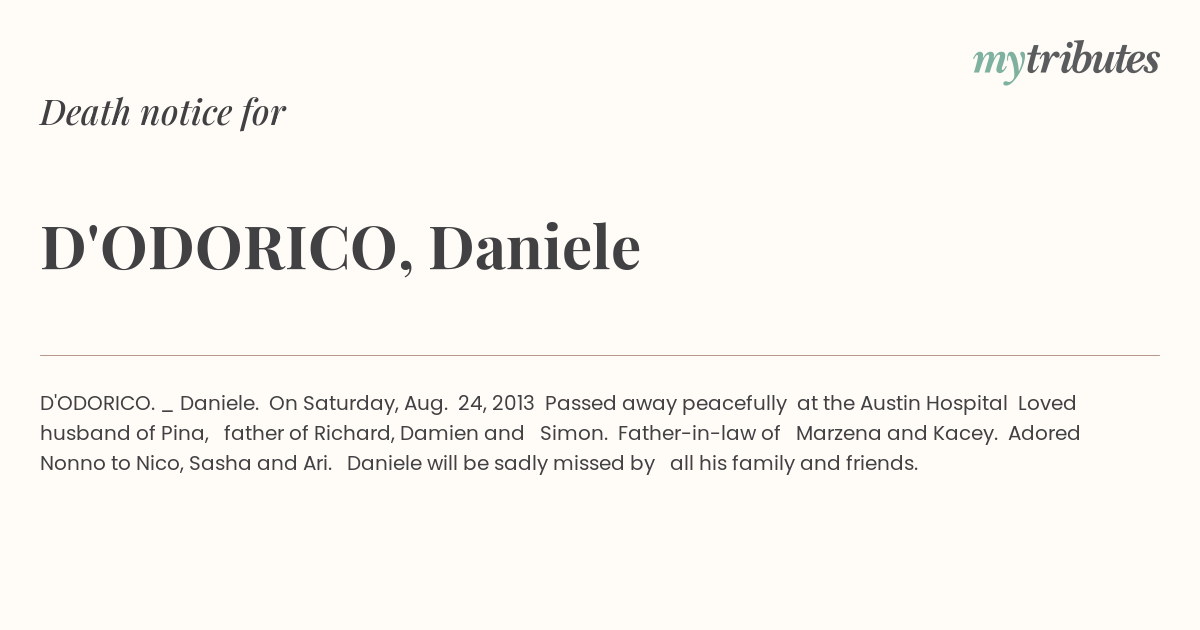The height and width of the screenshot is (630, 1200).
Task: Select the "Death notice for" heading
Action: click(163, 113)
